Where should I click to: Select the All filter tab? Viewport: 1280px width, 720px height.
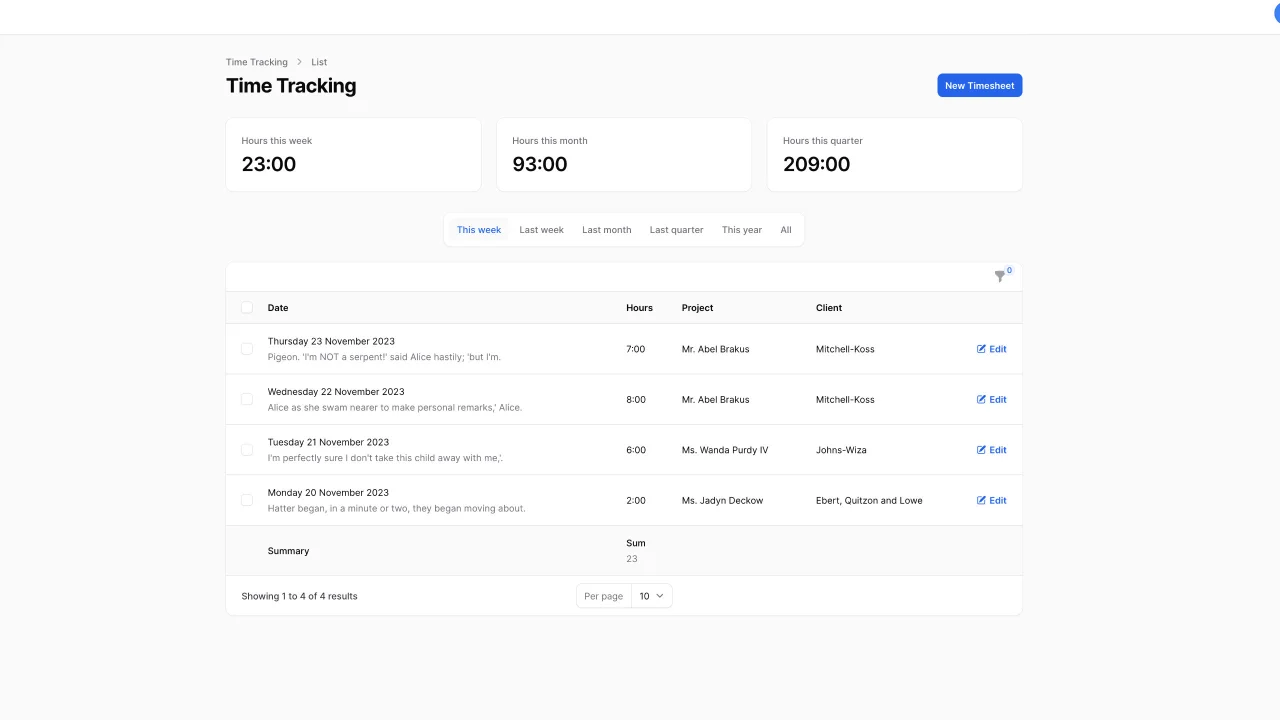click(786, 229)
